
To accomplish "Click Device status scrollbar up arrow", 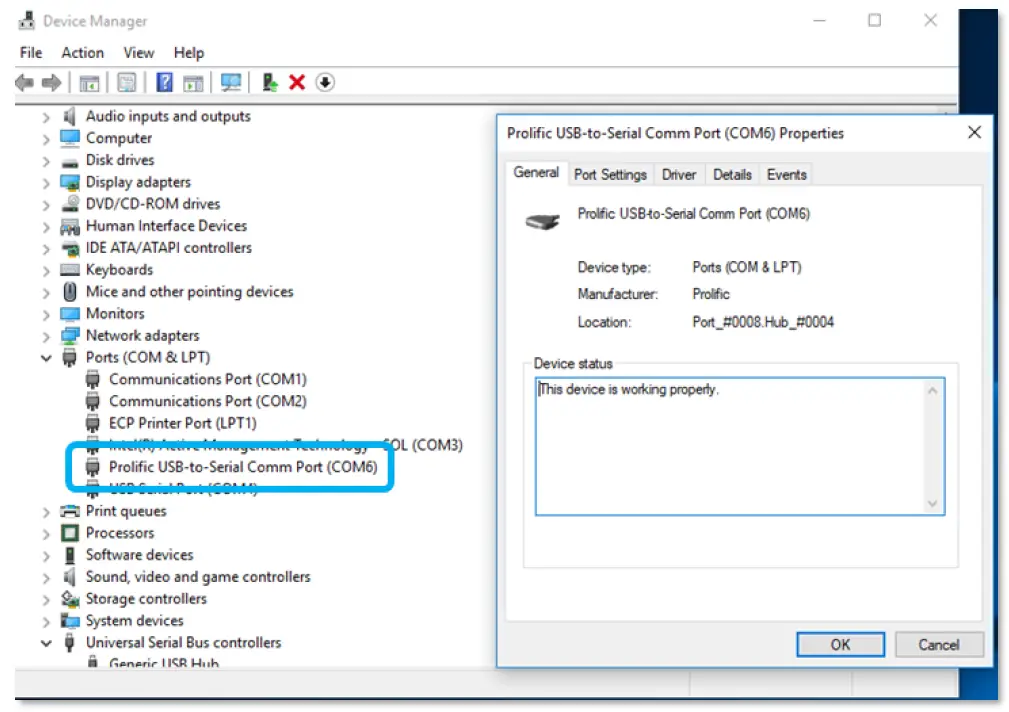I will (x=932, y=391).
